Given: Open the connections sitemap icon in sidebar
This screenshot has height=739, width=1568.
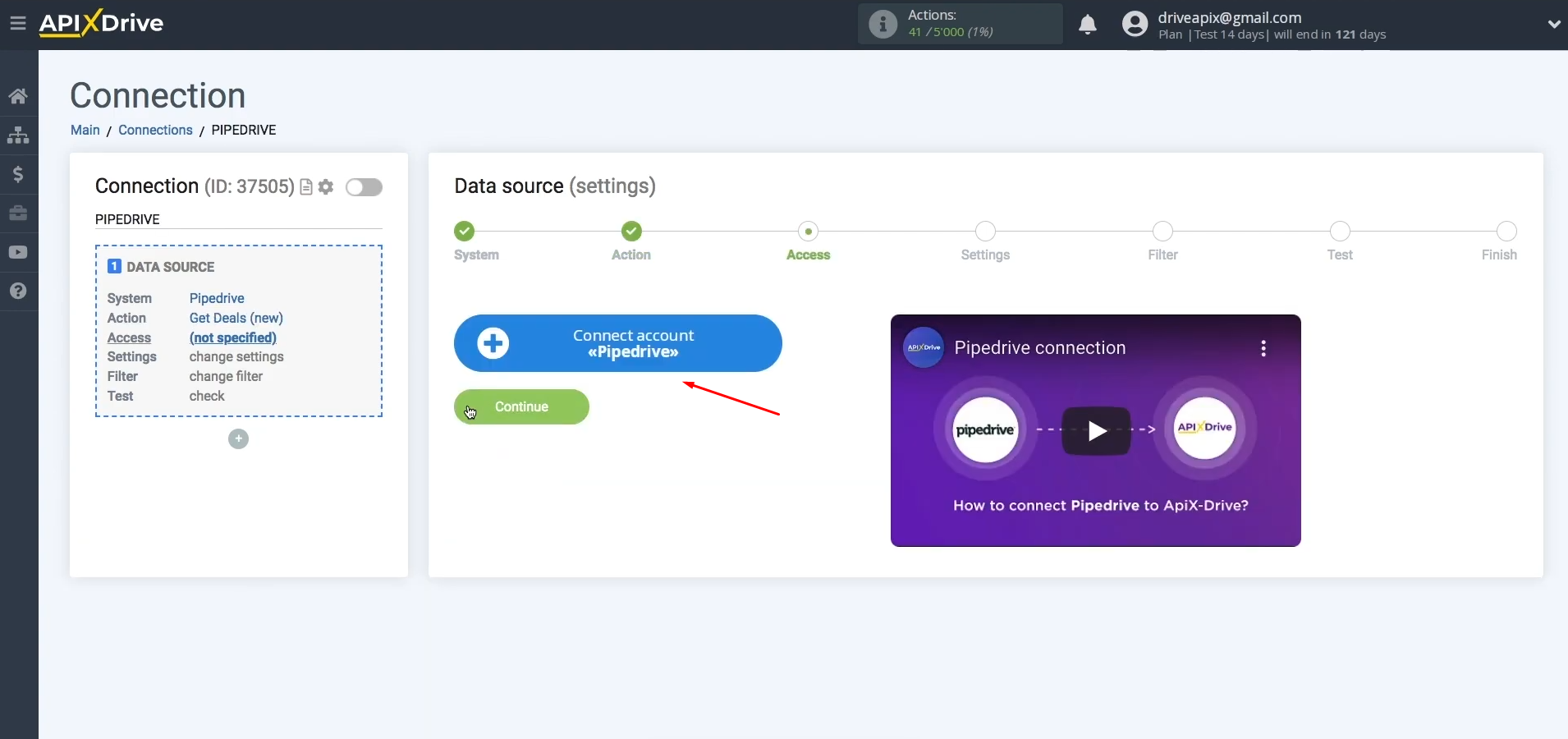Looking at the screenshot, I should tap(18, 135).
